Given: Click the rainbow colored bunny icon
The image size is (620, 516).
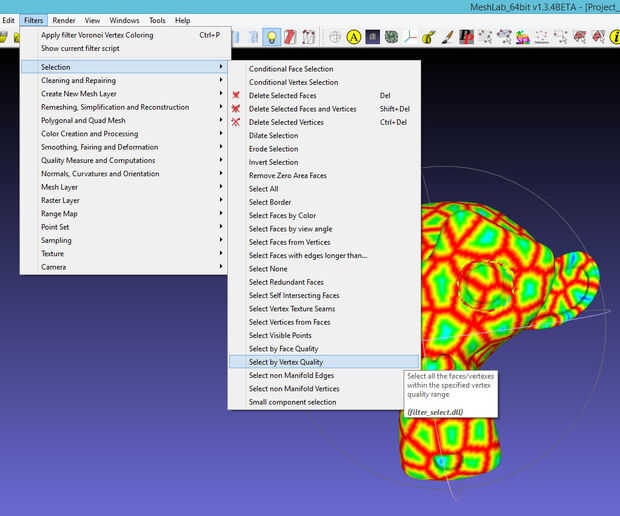Looking at the screenshot, I should pos(522,37).
